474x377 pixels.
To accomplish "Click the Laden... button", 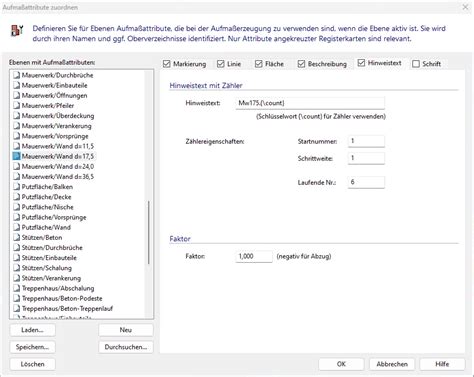I will [32, 330].
